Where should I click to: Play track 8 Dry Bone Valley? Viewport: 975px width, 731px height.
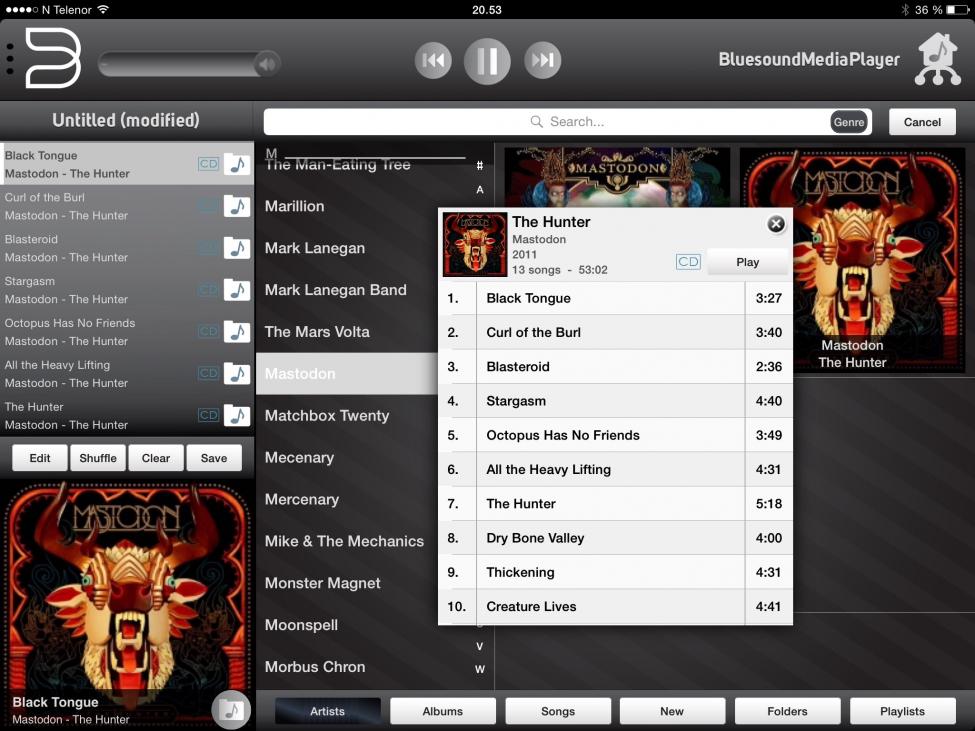[616, 538]
